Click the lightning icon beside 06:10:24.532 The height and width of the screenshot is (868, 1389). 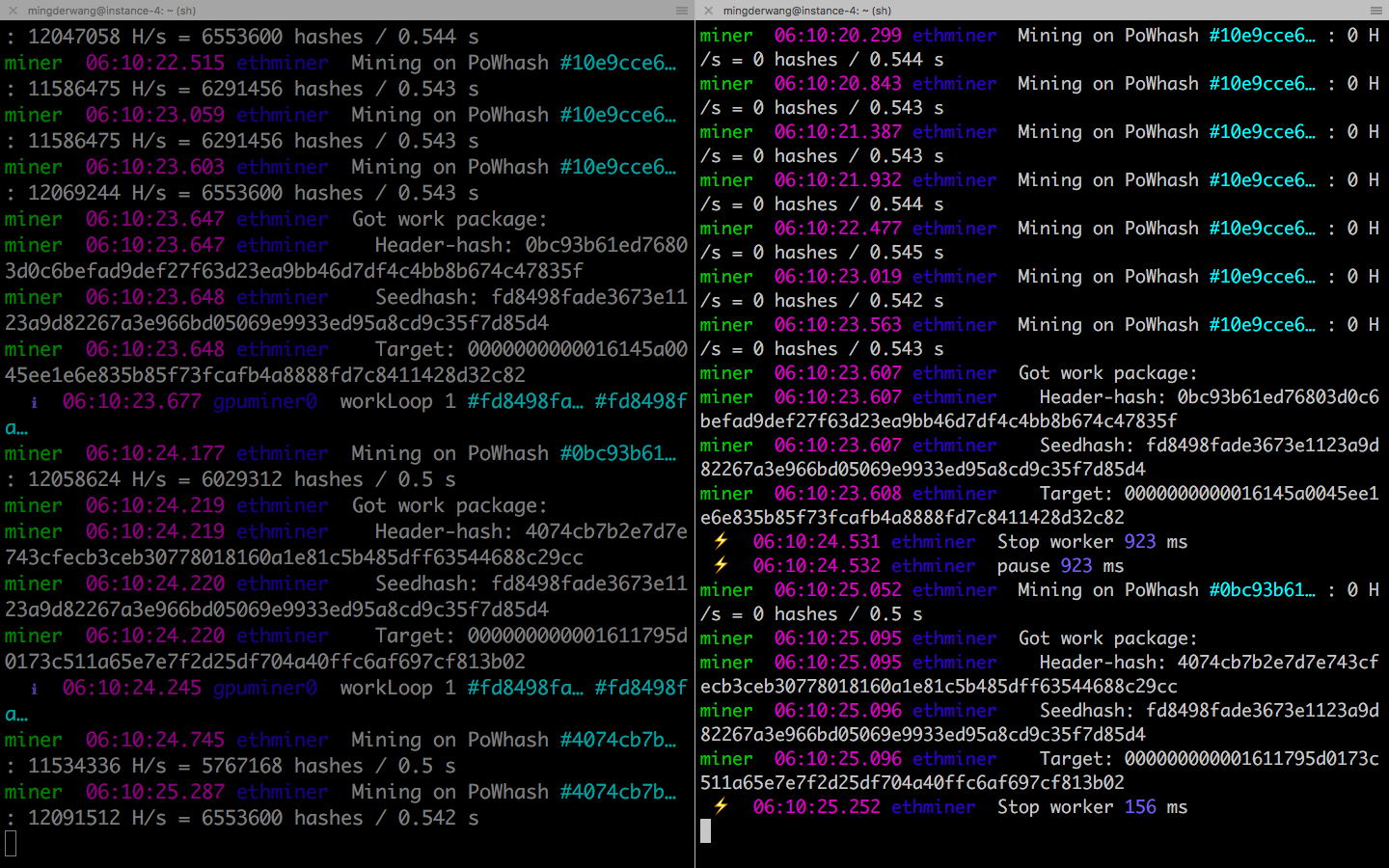[721, 565]
